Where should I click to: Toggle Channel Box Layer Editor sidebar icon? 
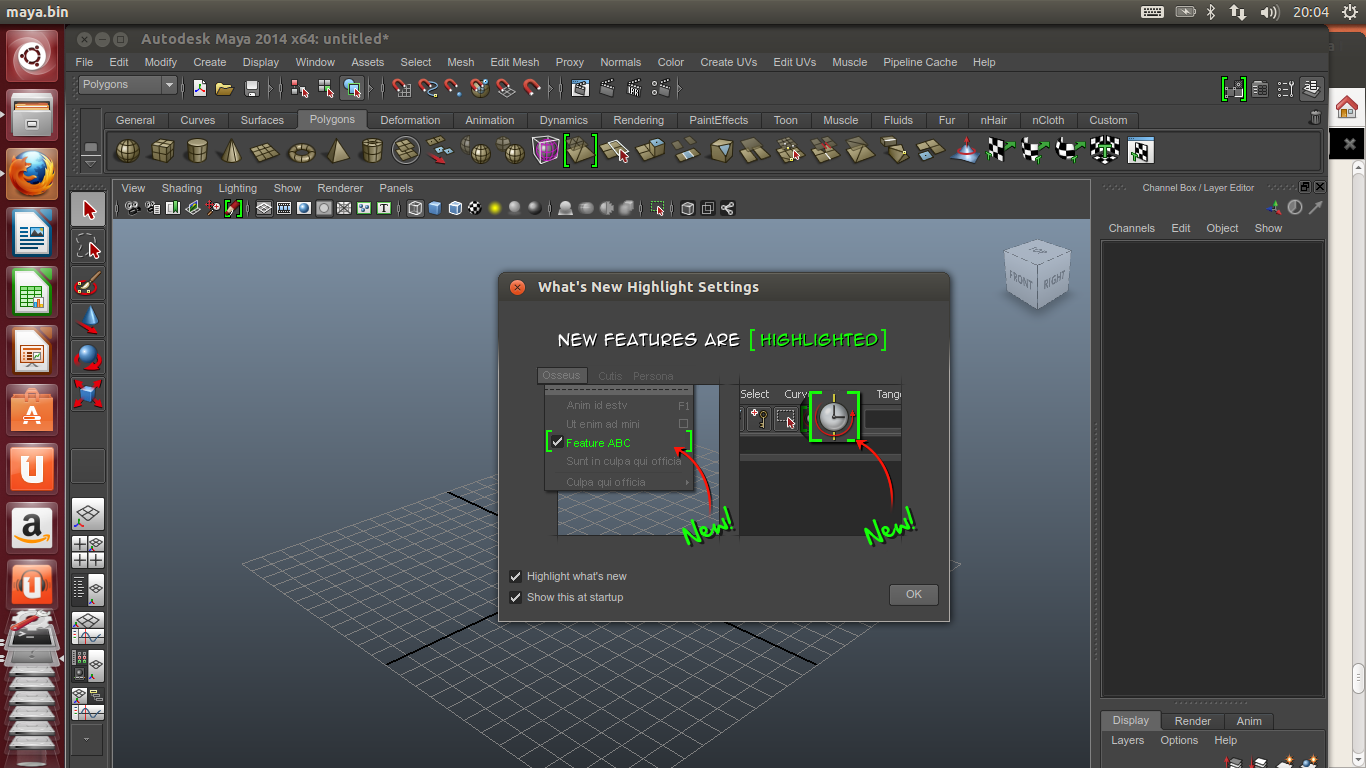point(1313,88)
